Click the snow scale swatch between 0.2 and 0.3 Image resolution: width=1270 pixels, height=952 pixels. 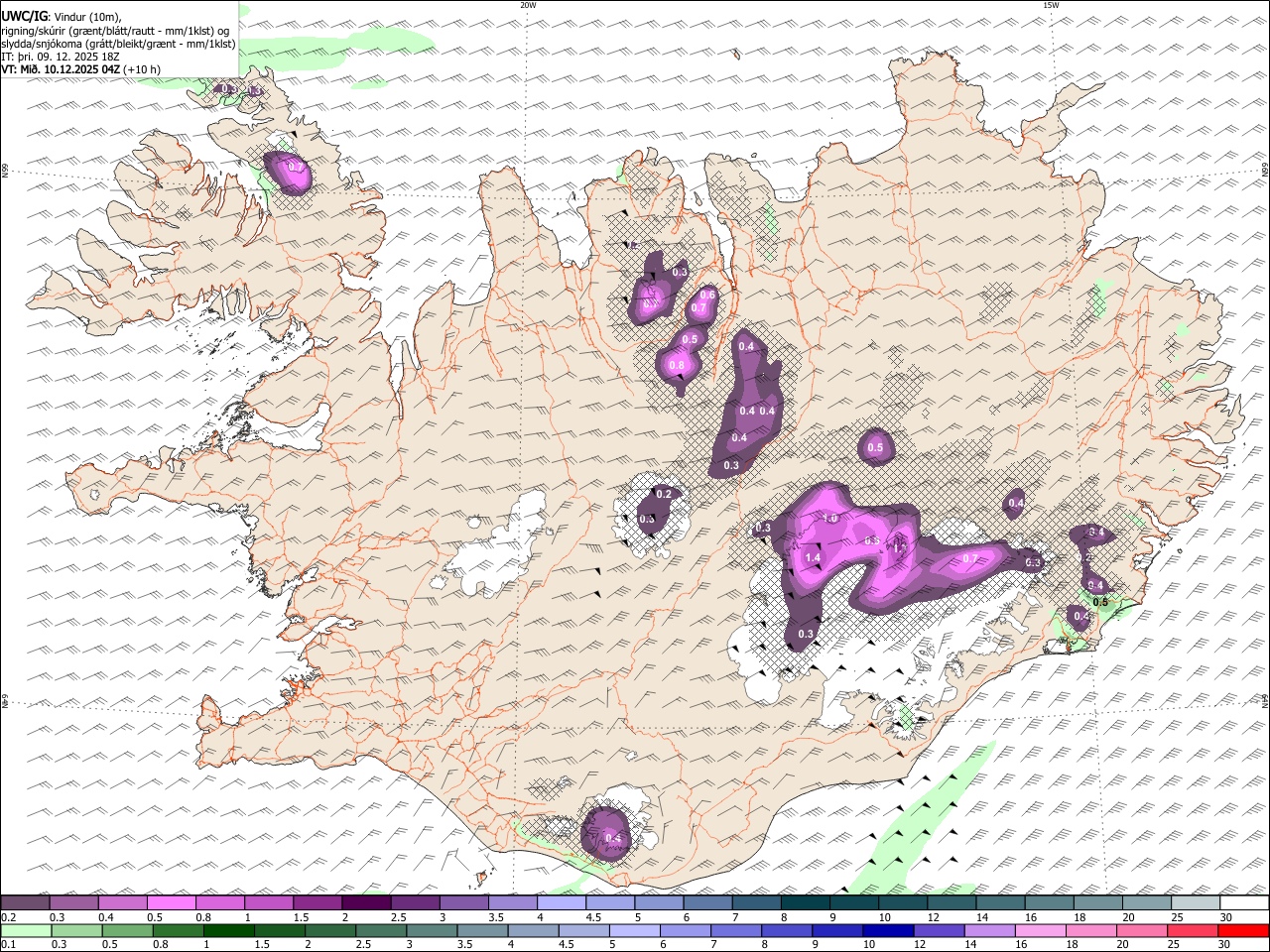25,902
